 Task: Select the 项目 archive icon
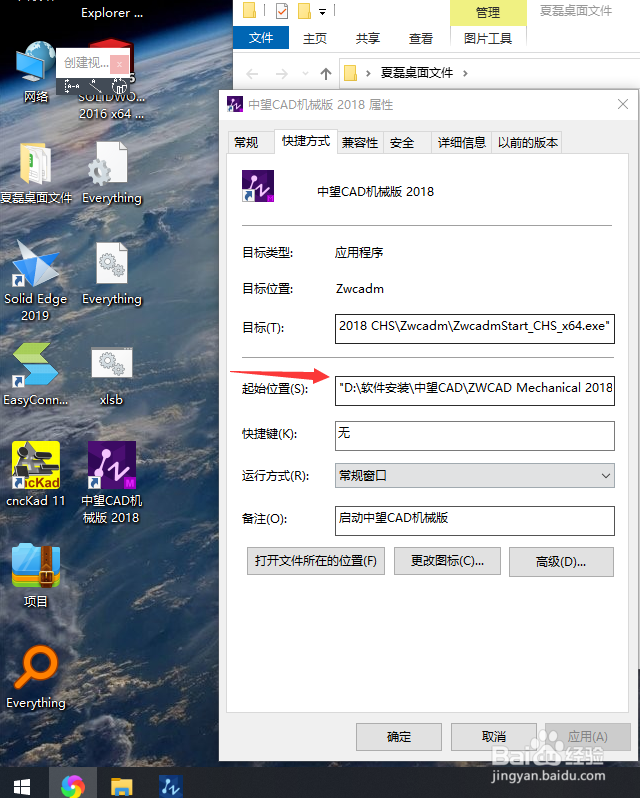pos(36,575)
